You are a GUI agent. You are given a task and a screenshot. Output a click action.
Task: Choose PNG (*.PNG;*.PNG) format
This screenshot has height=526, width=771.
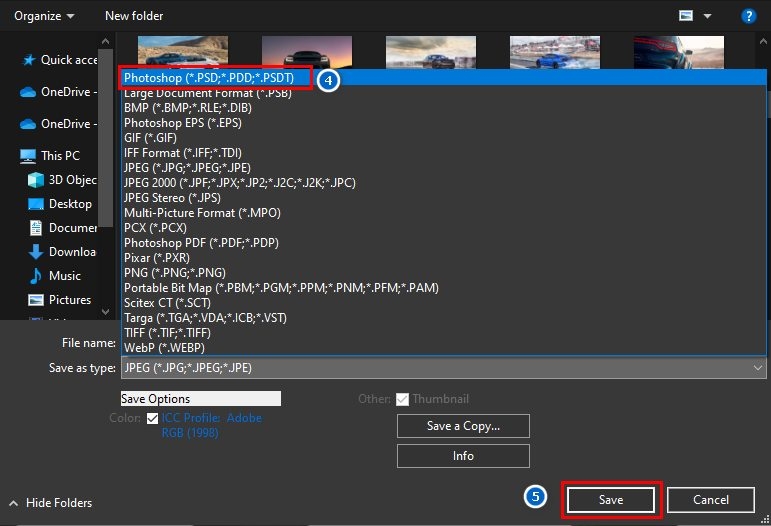click(x=443, y=273)
